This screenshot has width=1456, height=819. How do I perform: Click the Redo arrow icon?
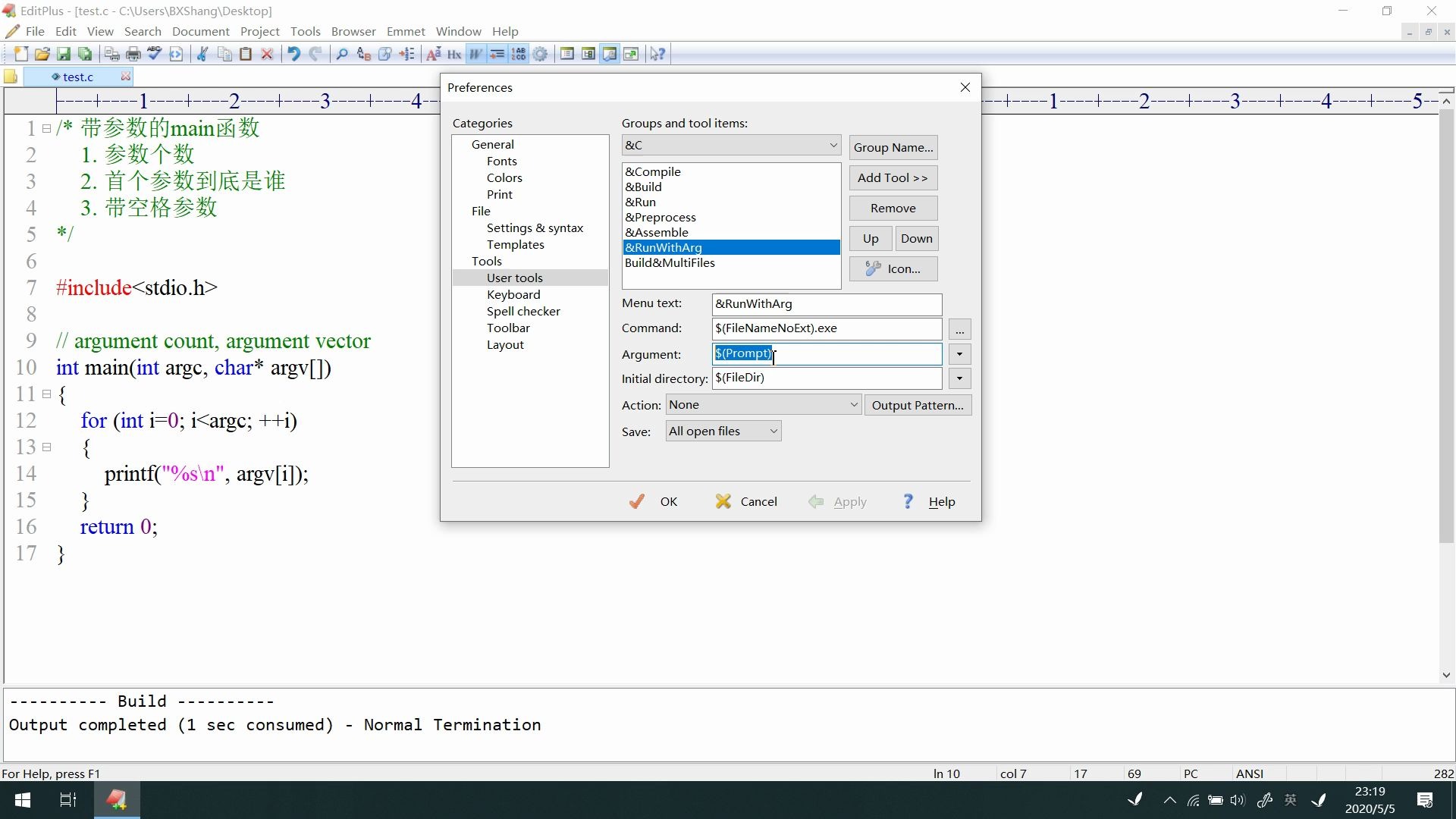click(315, 54)
